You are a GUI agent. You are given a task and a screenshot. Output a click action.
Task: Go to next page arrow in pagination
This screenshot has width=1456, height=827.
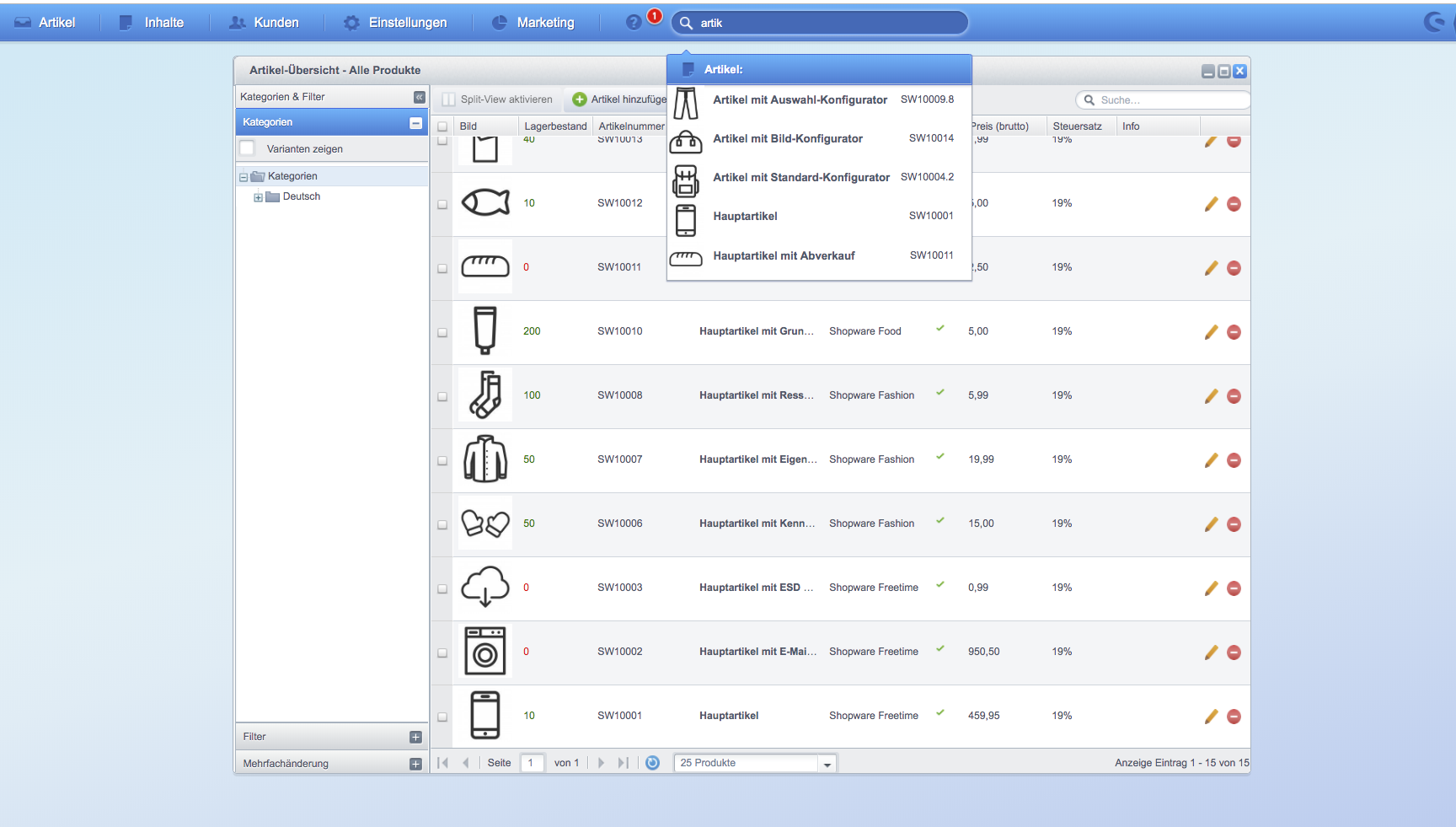(601, 763)
